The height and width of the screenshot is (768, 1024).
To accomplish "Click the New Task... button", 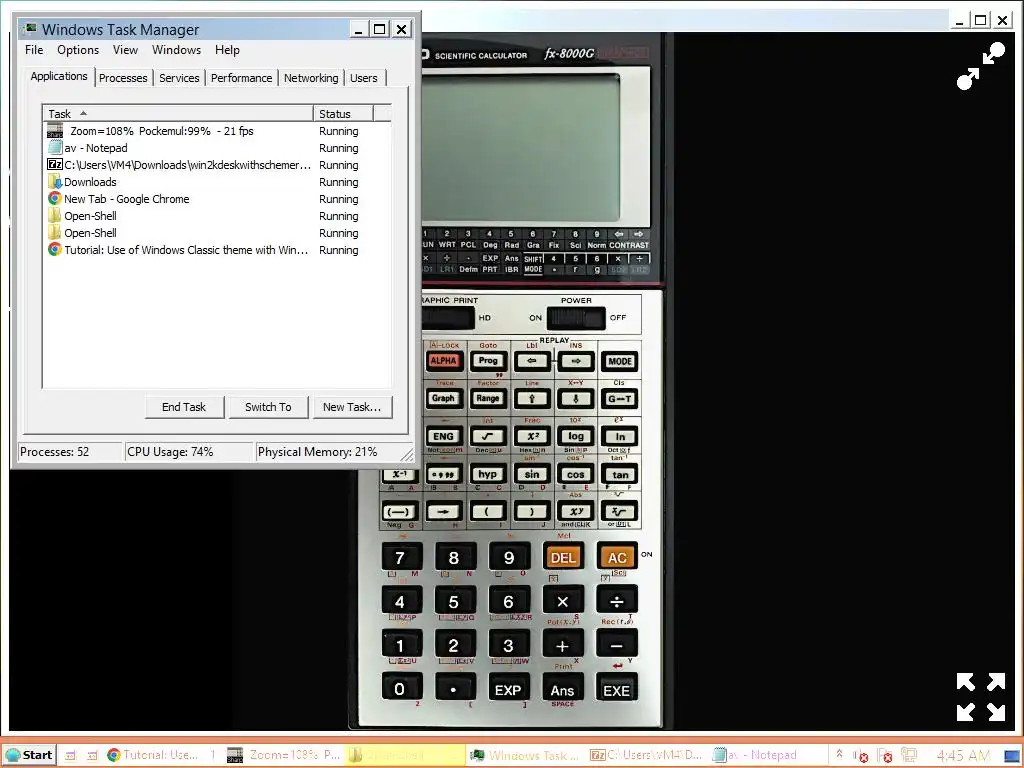I will (x=352, y=407).
